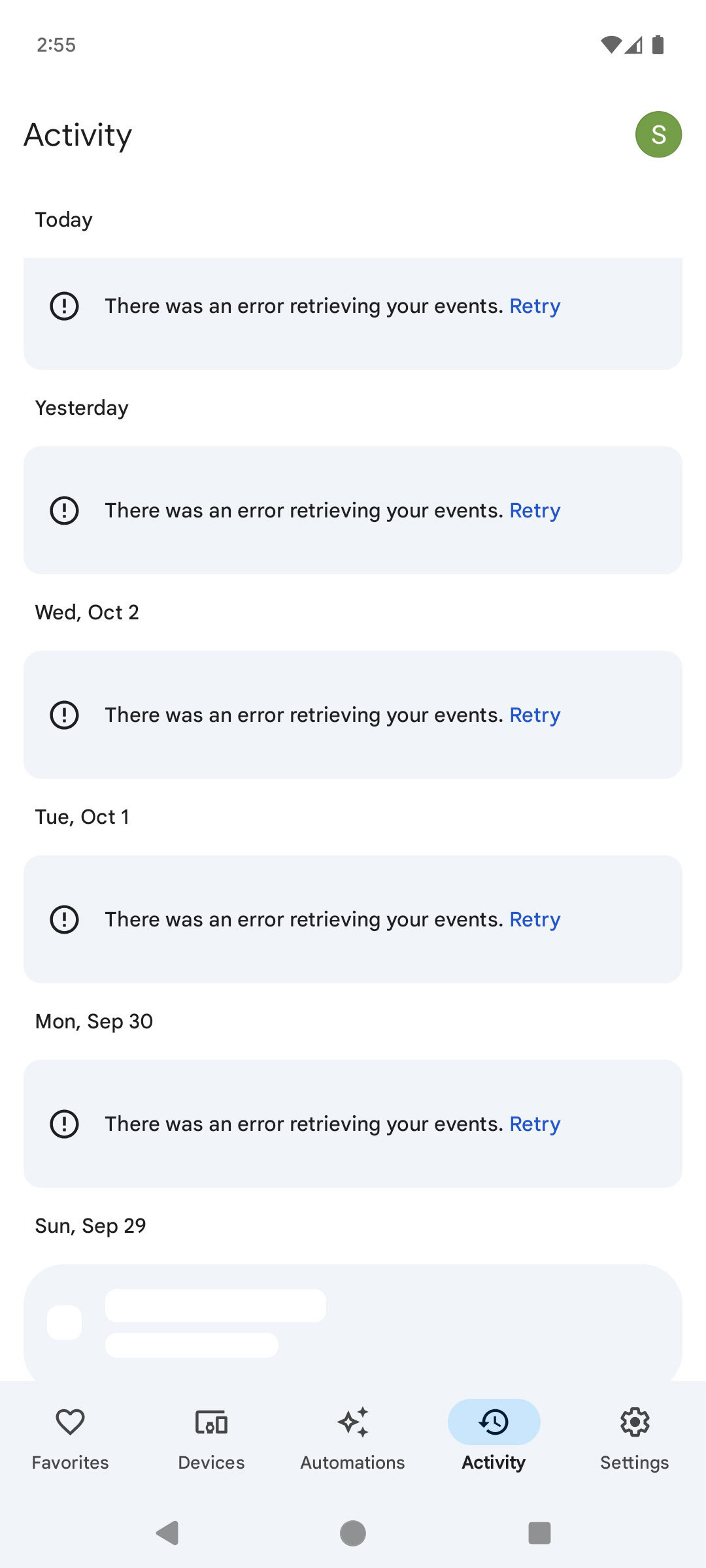Tap the Activity history clock icon
The height and width of the screenshot is (1568, 706).
[494, 1422]
